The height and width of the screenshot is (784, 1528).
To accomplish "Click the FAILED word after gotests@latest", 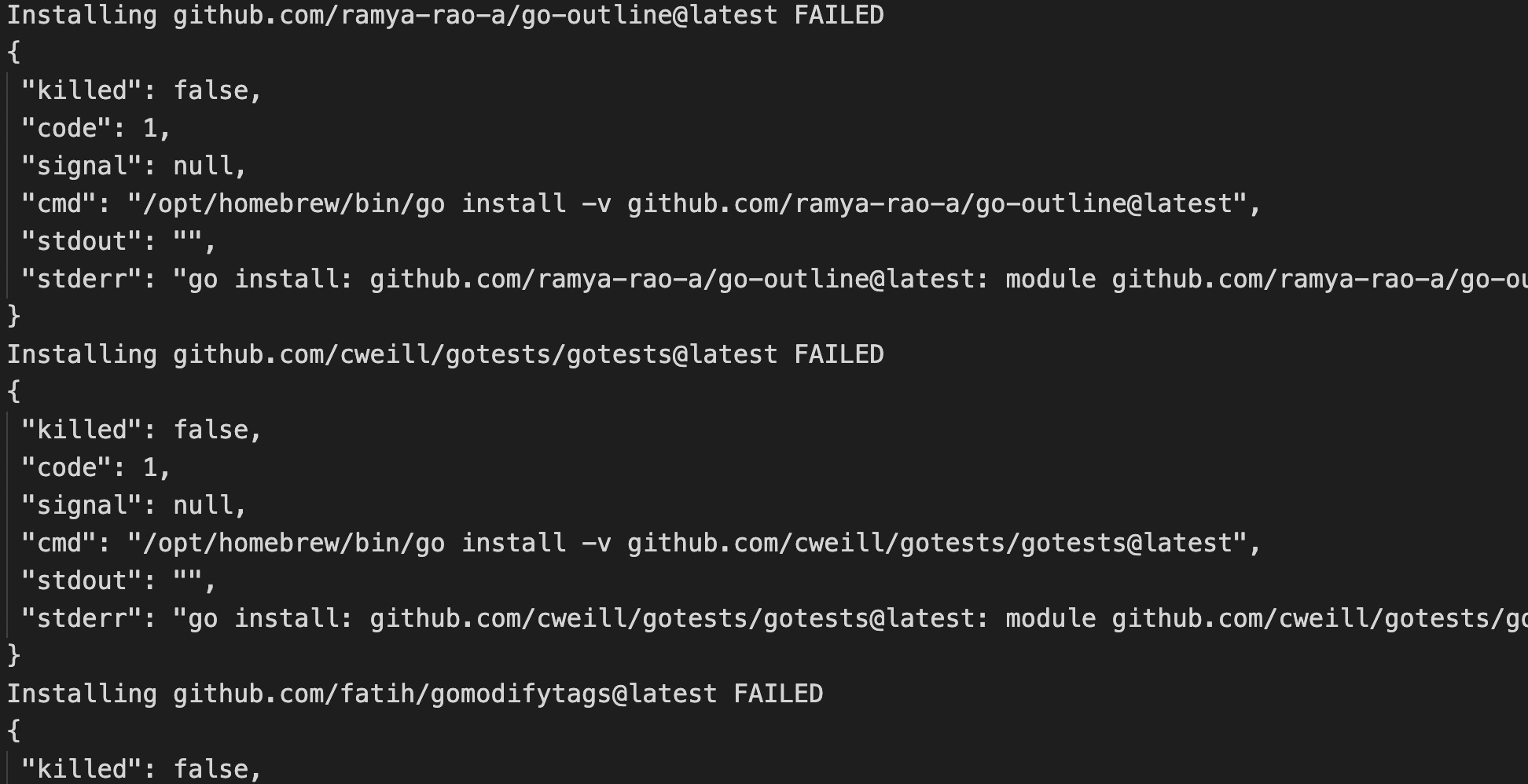I will pyautogui.click(x=839, y=354).
